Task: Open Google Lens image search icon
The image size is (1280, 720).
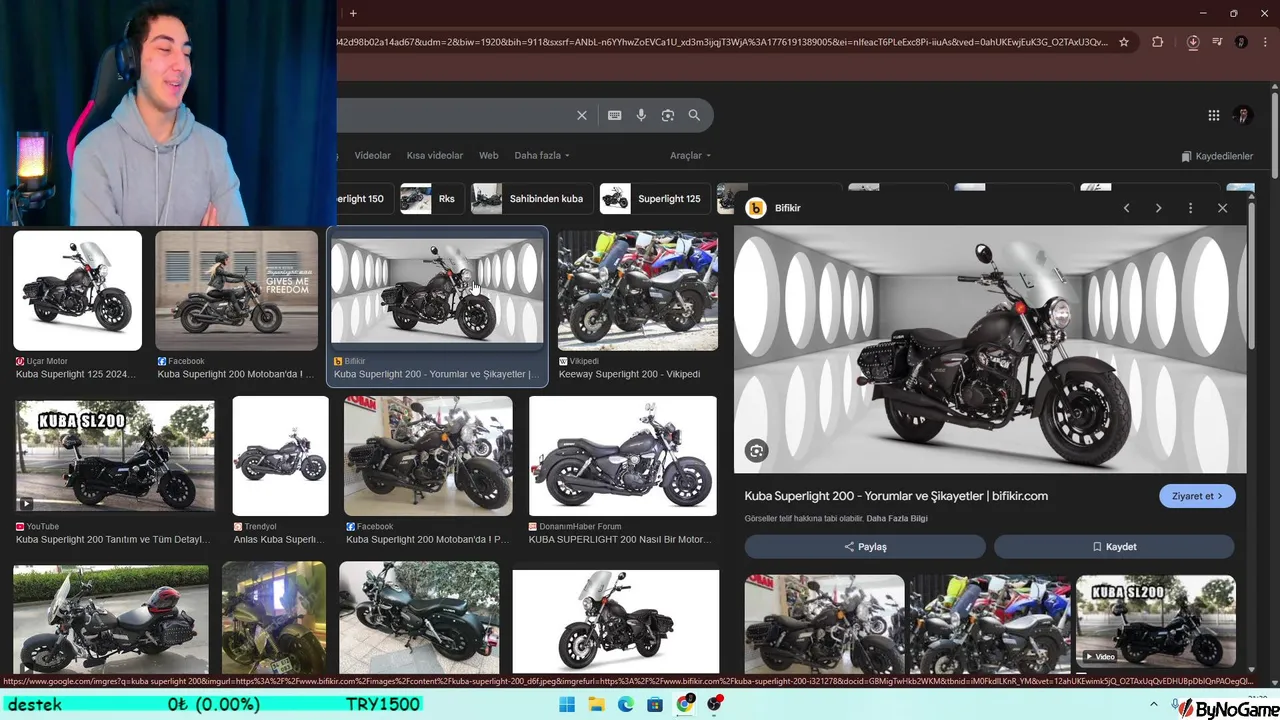Action: point(668,115)
